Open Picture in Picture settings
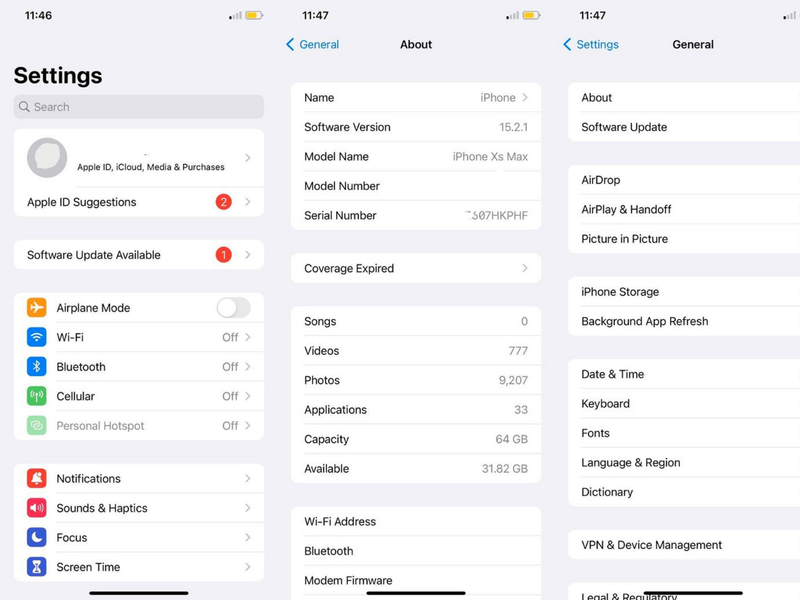This screenshot has height=600, width=800. pos(684,239)
